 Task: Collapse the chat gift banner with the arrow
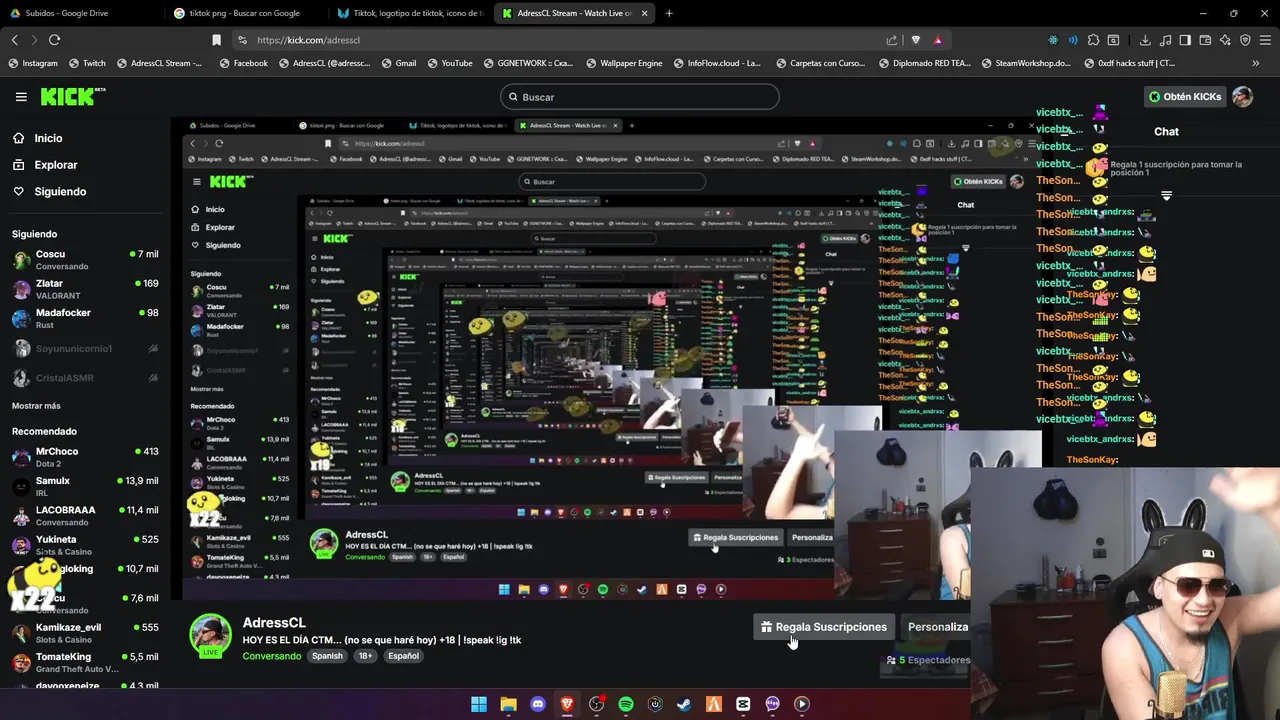pos(1166,196)
